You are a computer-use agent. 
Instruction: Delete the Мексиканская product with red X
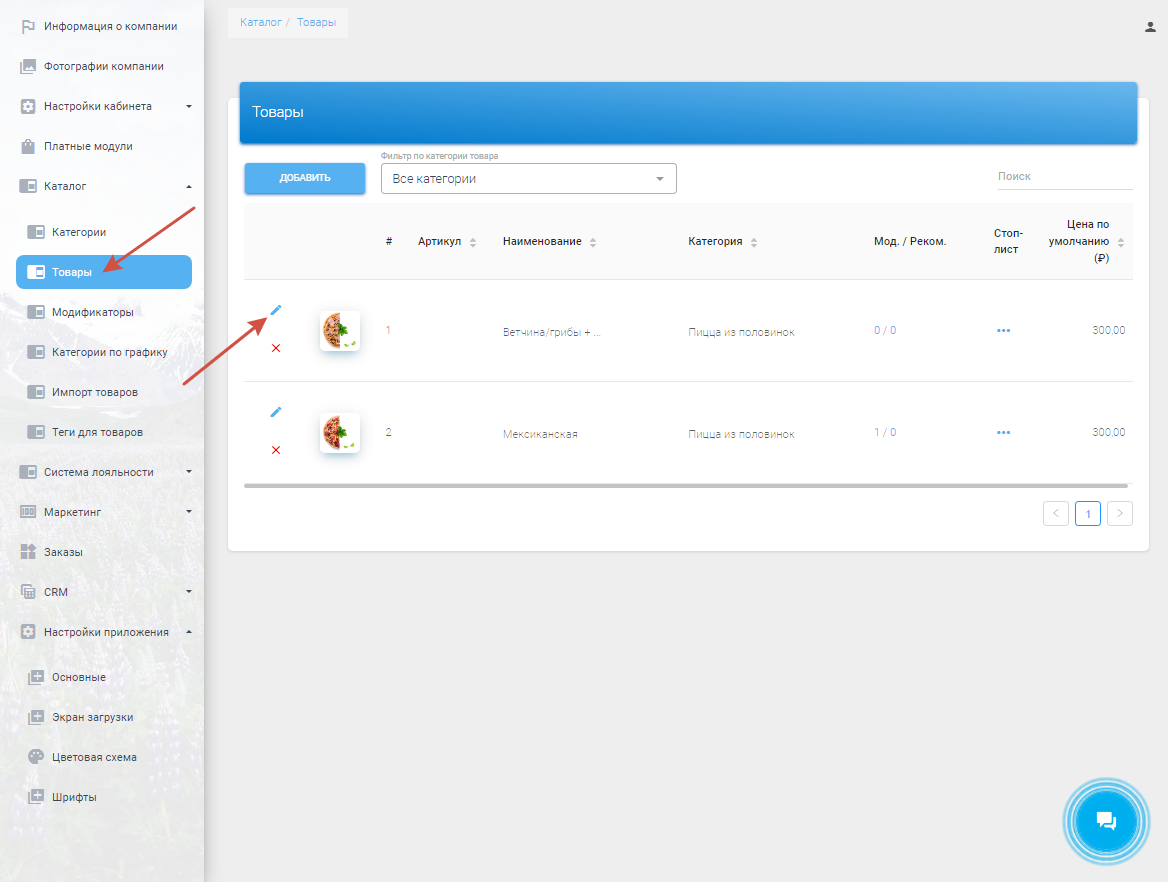[276, 450]
